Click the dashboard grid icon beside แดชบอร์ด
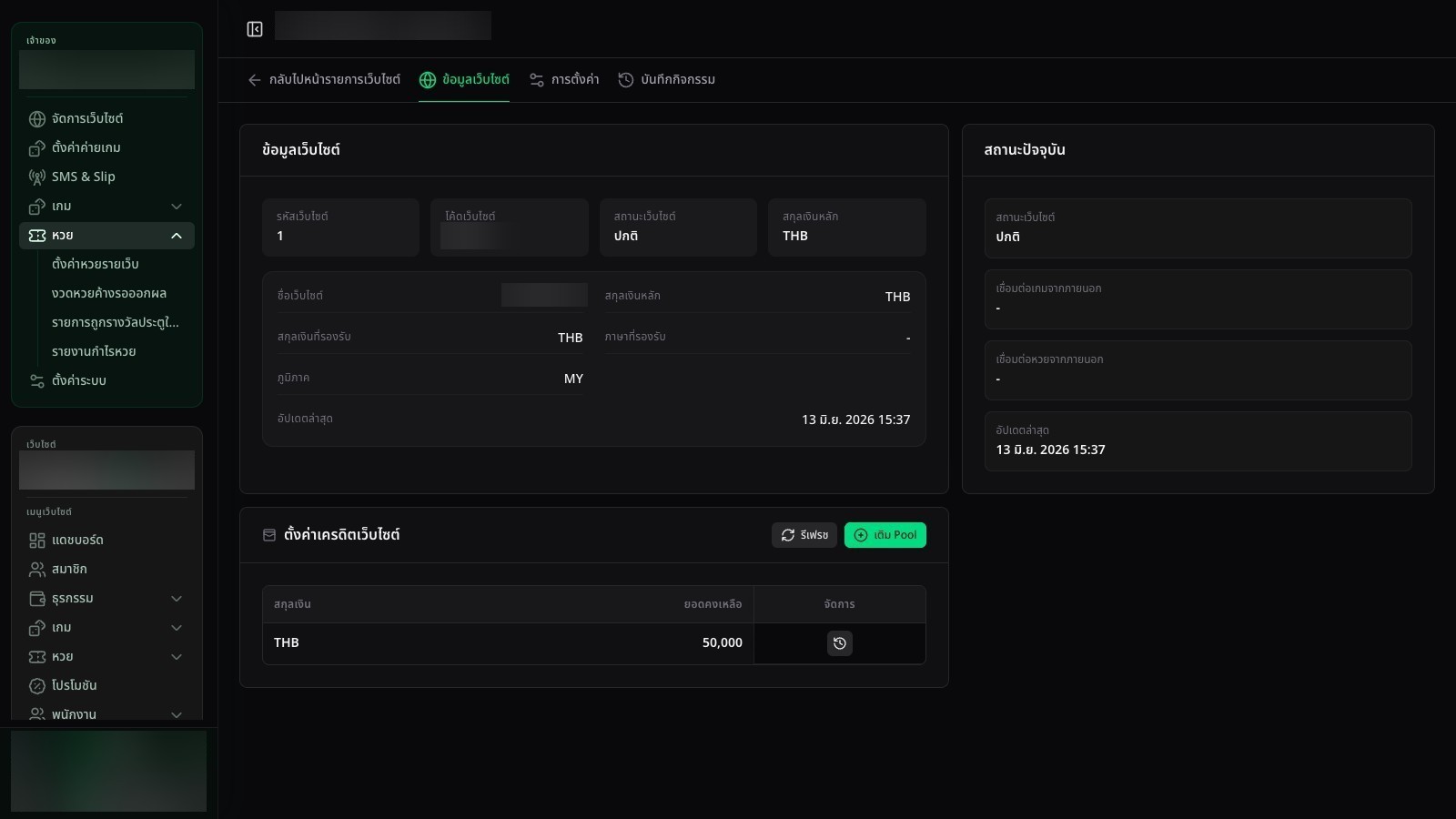 point(37,541)
